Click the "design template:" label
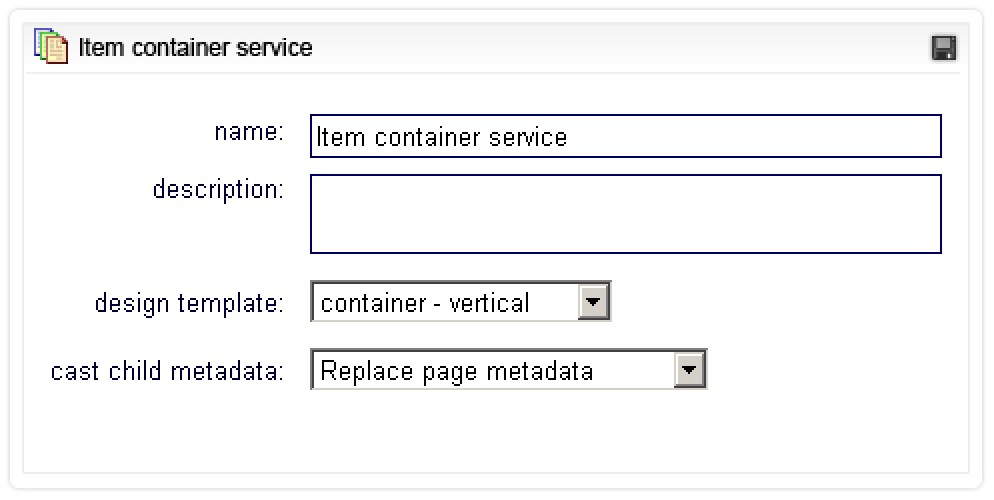The width and height of the screenshot is (994, 500). [189, 303]
